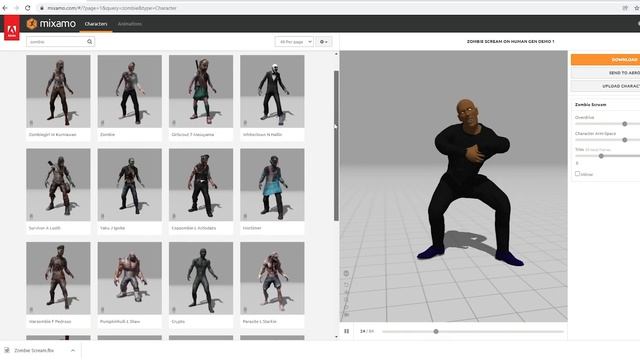This screenshot has width=640, height=360.
Task: Click the rig icon on Mortimer thumbnail
Action: click(245, 216)
